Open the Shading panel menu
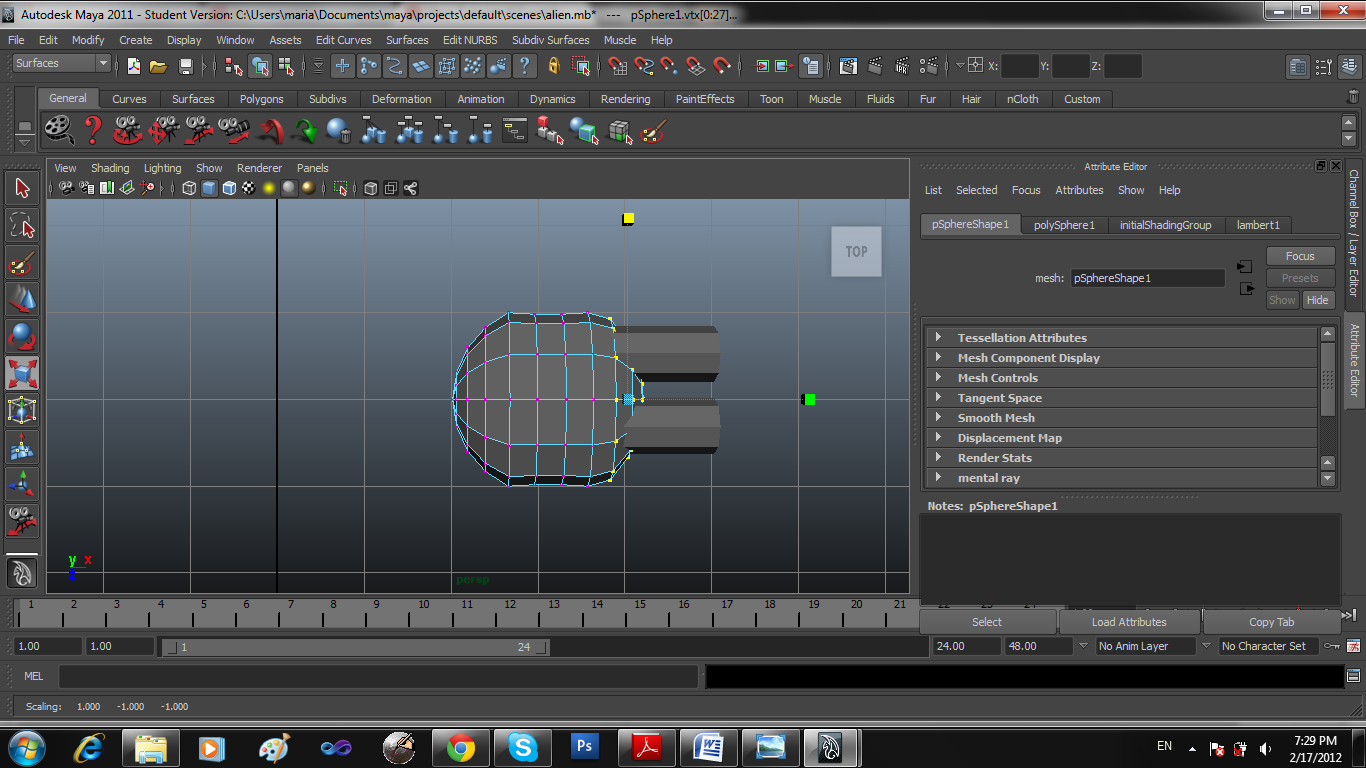Image resolution: width=1366 pixels, height=768 pixels. coord(110,168)
